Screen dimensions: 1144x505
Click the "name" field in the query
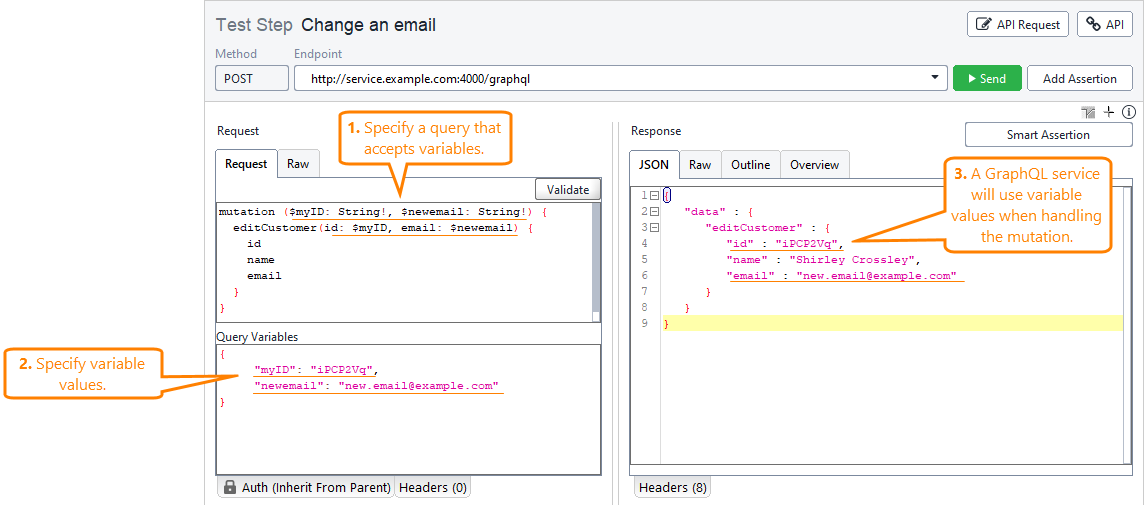pyautogui.click(x=260, y=260)
